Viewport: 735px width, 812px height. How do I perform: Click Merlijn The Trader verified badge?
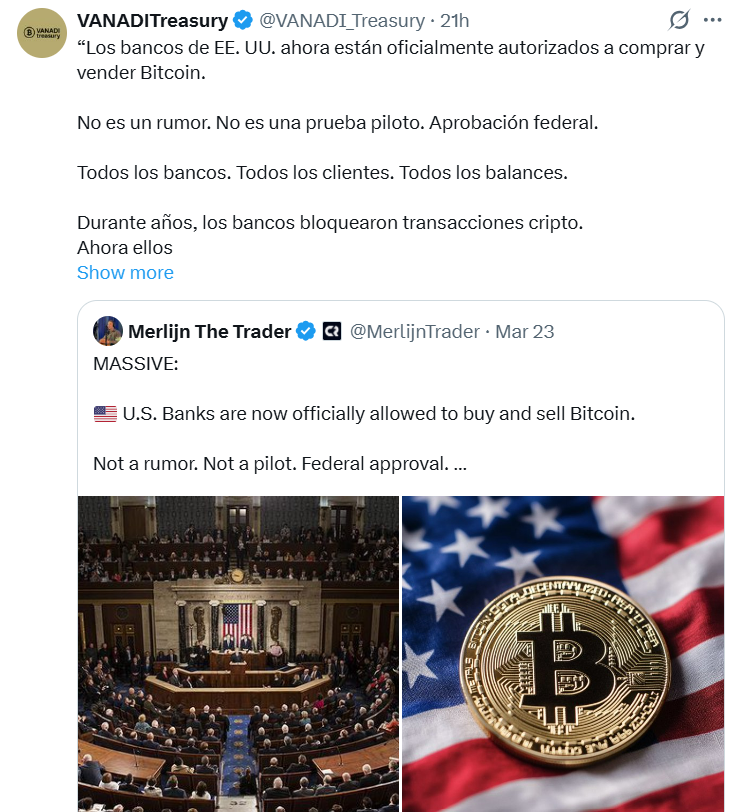[x=306, y=331]
